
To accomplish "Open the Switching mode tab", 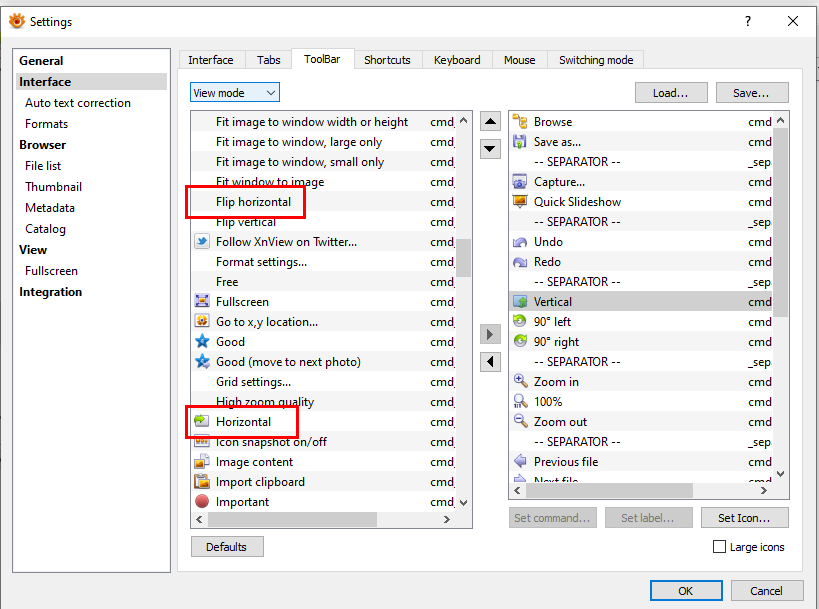I will pyautogui.click(x=596, y=60).
